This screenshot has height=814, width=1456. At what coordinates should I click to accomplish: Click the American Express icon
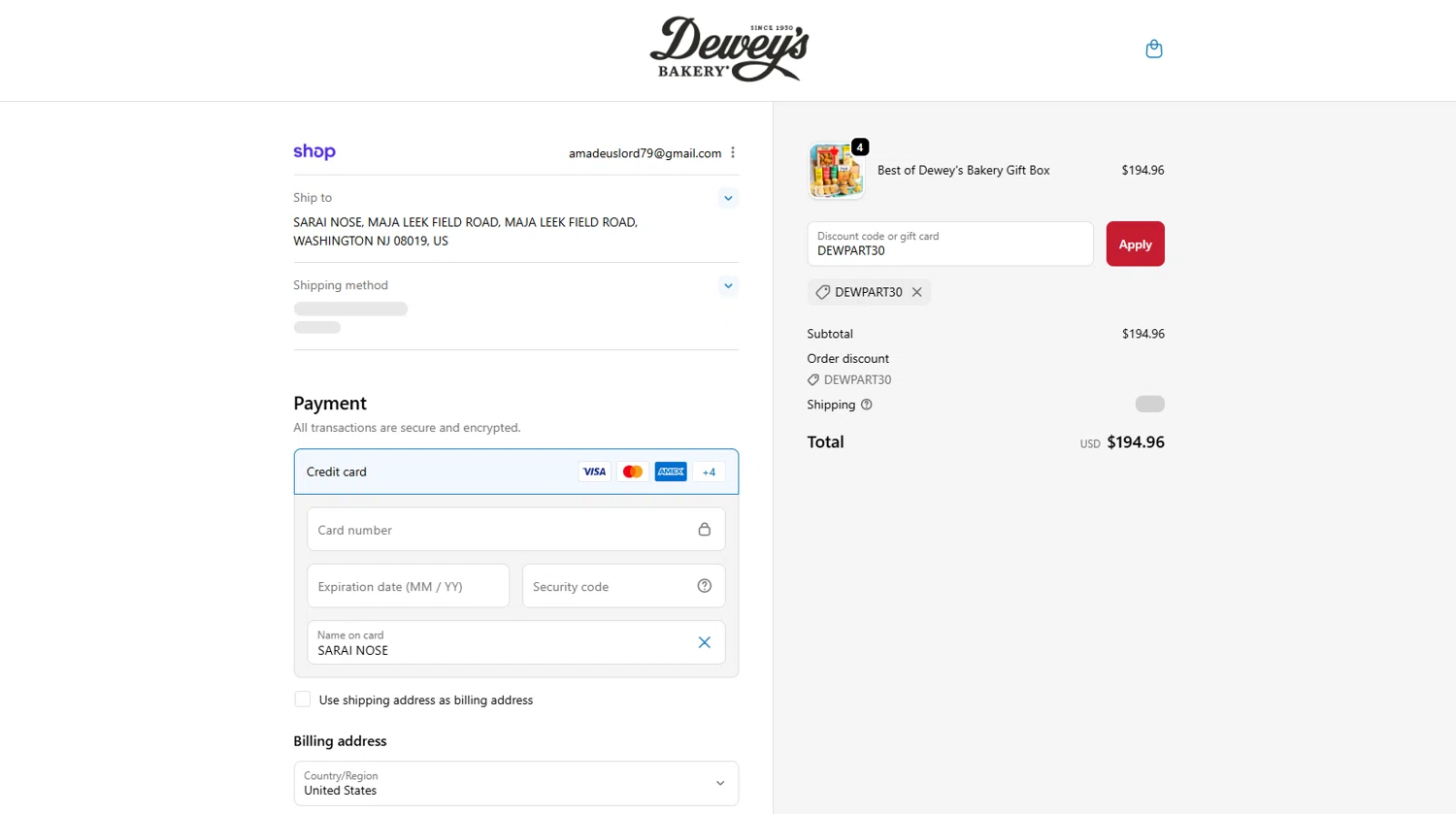pos(671,472)
